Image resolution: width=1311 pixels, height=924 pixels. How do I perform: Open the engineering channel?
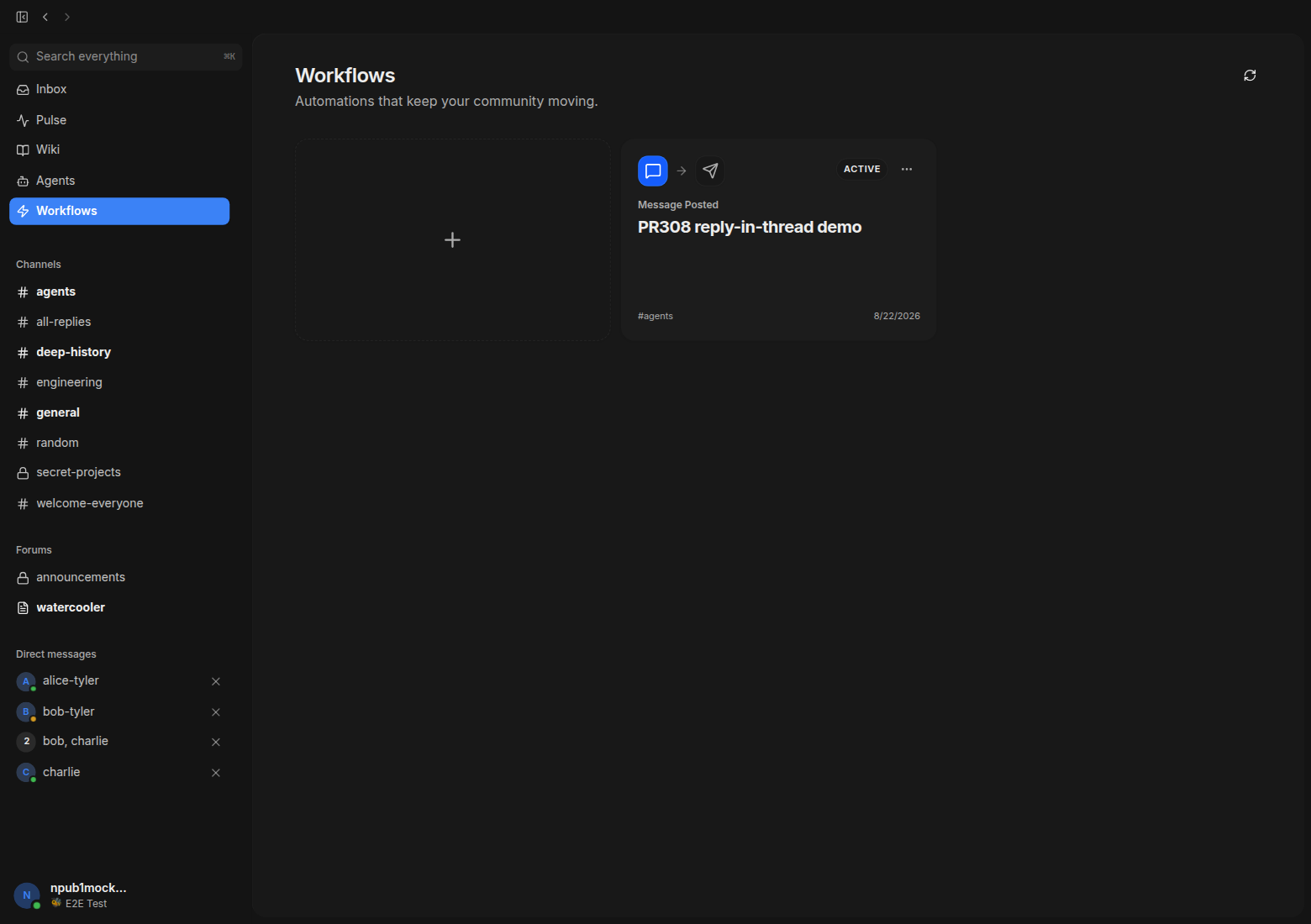[119, 382]
